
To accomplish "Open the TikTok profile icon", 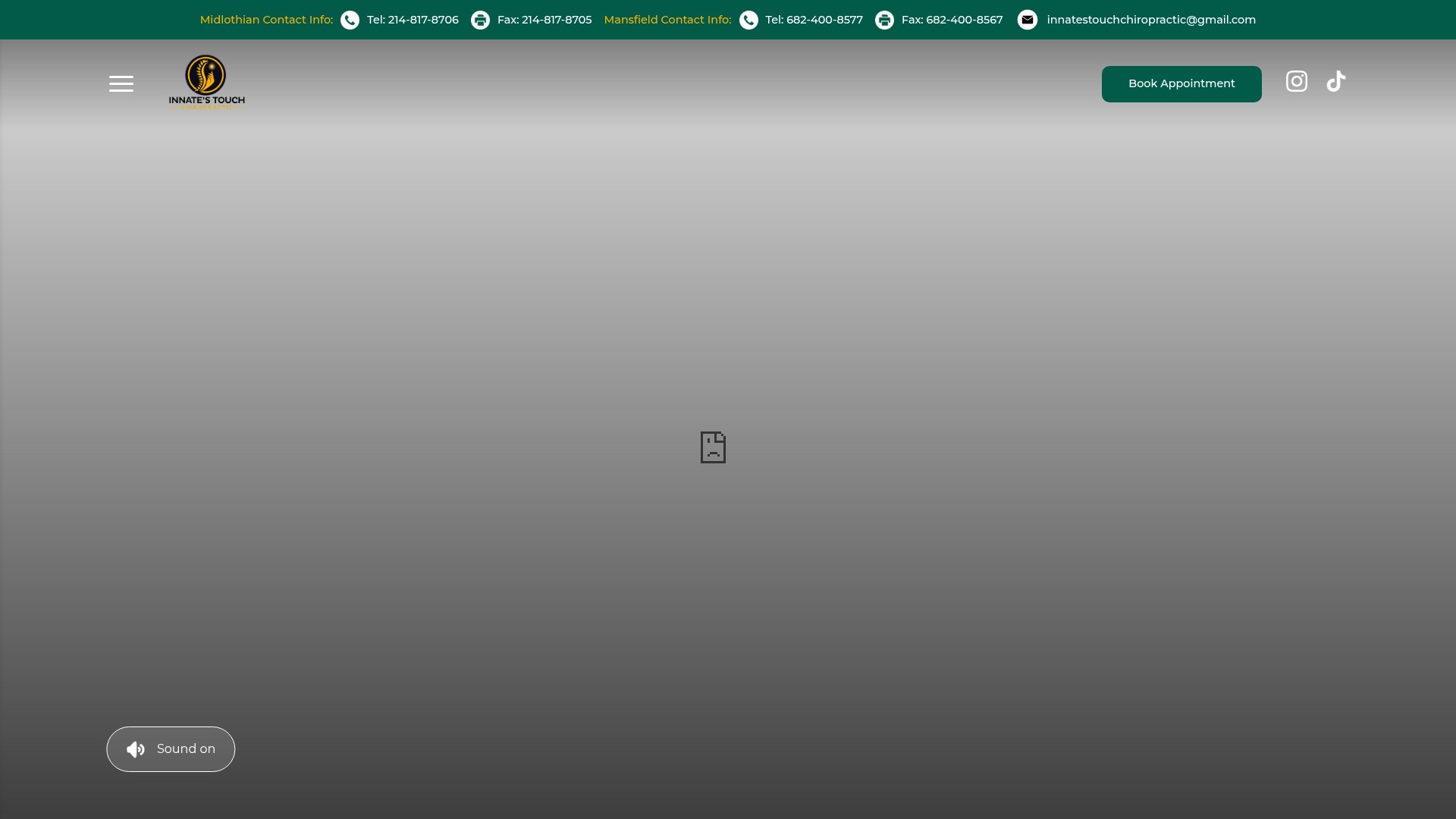I will click(x=1335, y=81).
